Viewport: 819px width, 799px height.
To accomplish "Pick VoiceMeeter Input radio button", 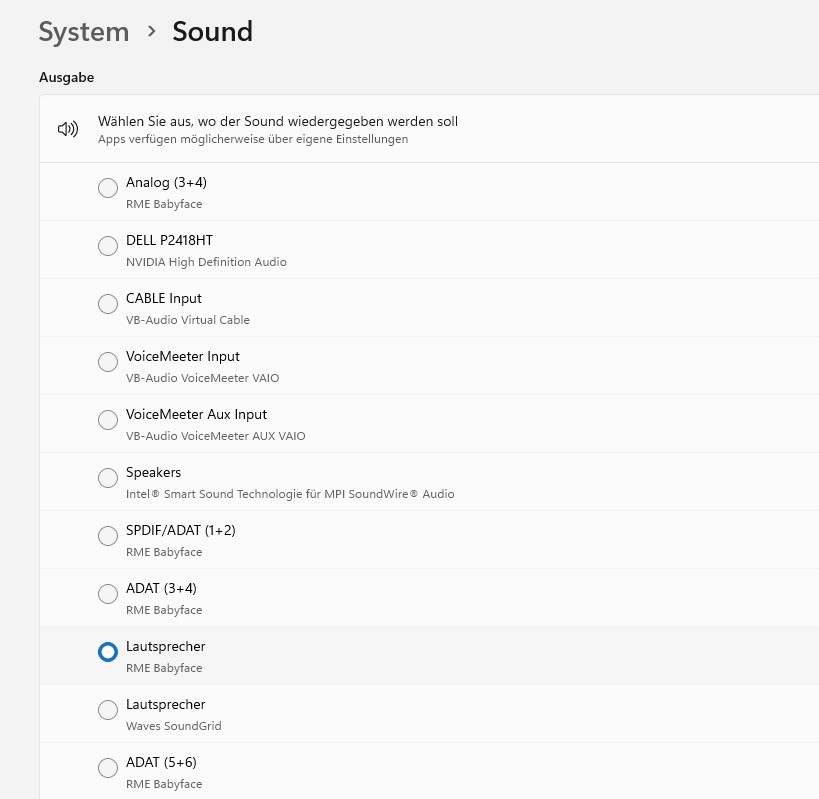I will click(x=108, y=362).
